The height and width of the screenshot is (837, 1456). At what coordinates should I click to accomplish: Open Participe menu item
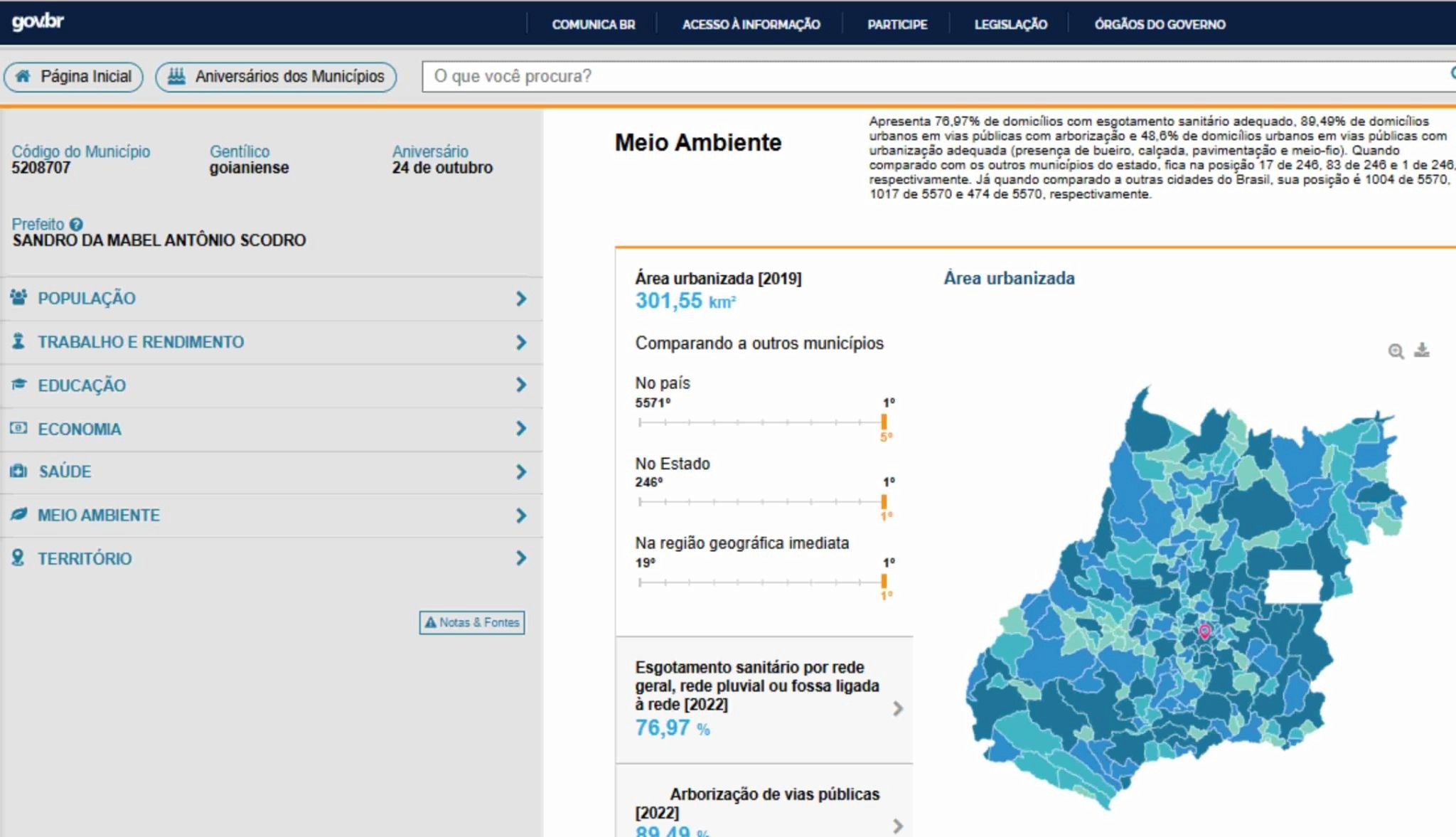click(x=897, y=24)
